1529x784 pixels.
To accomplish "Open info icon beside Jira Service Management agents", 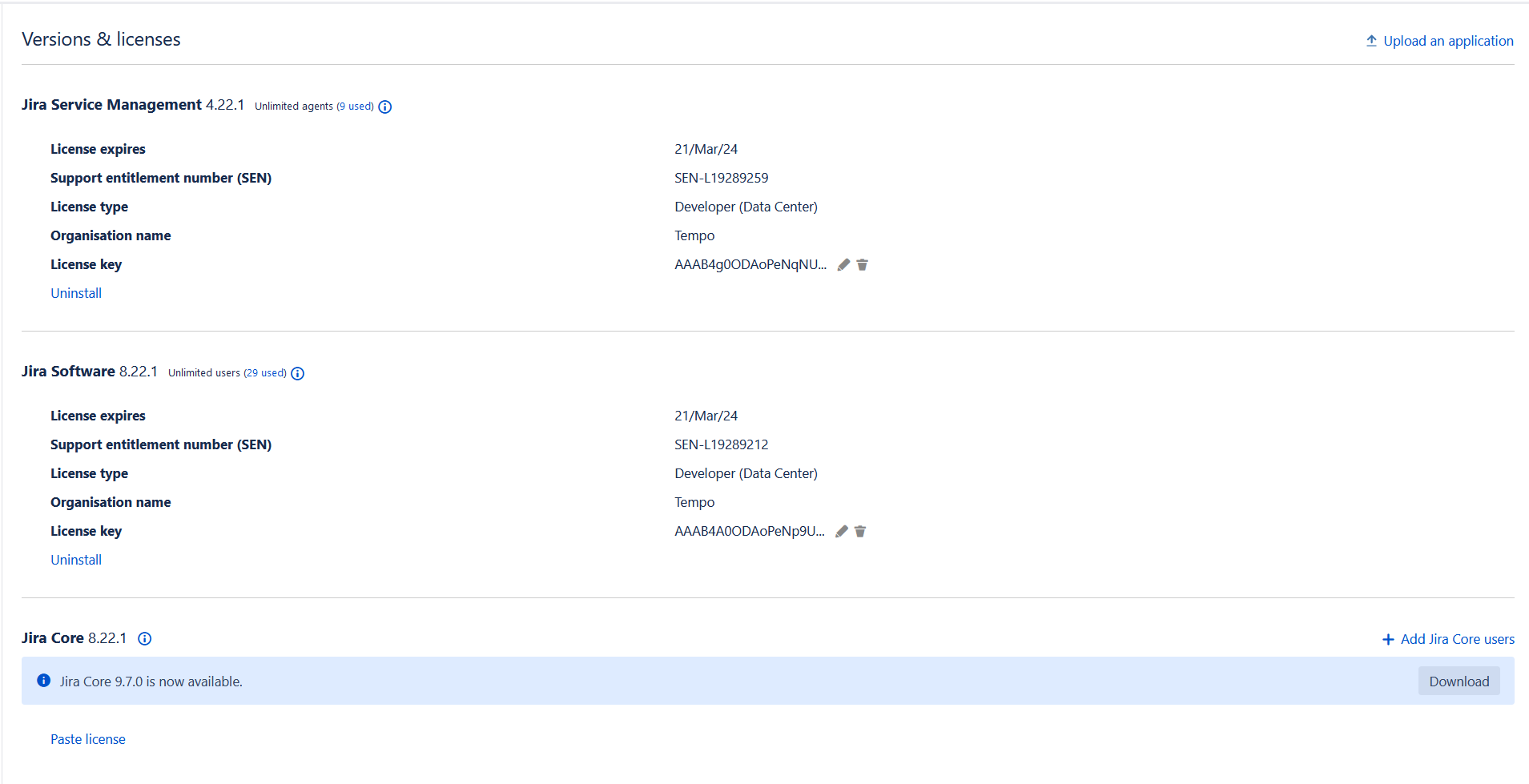I will click(385, 107).
